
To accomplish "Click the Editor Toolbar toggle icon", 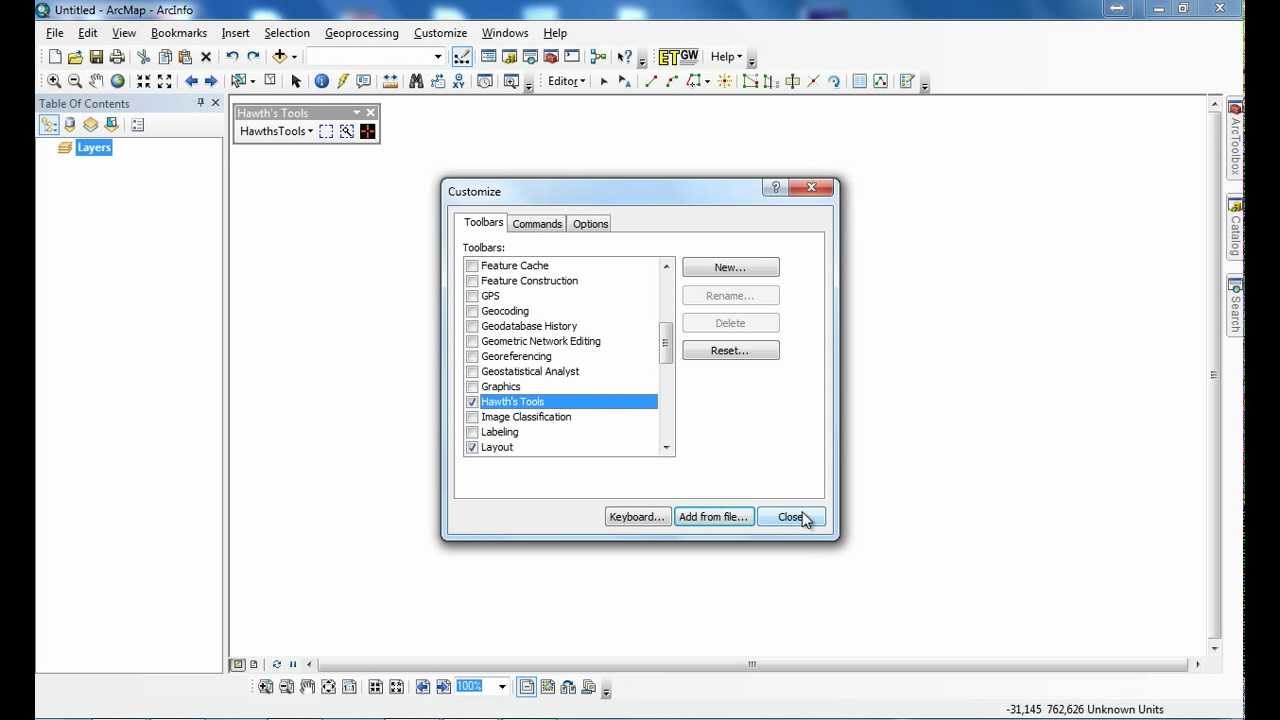I will (x=462, y=57).
